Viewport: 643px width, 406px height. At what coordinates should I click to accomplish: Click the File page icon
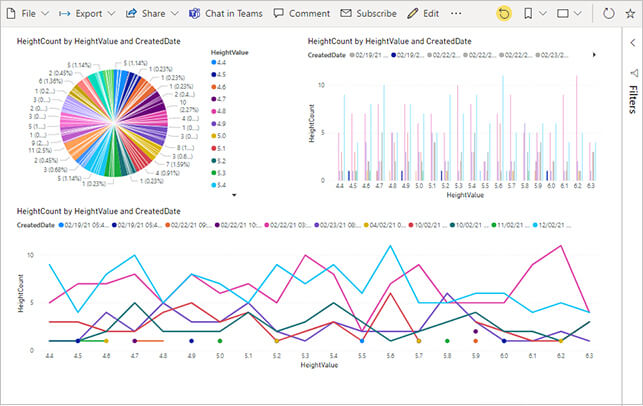tap(11, 14)
